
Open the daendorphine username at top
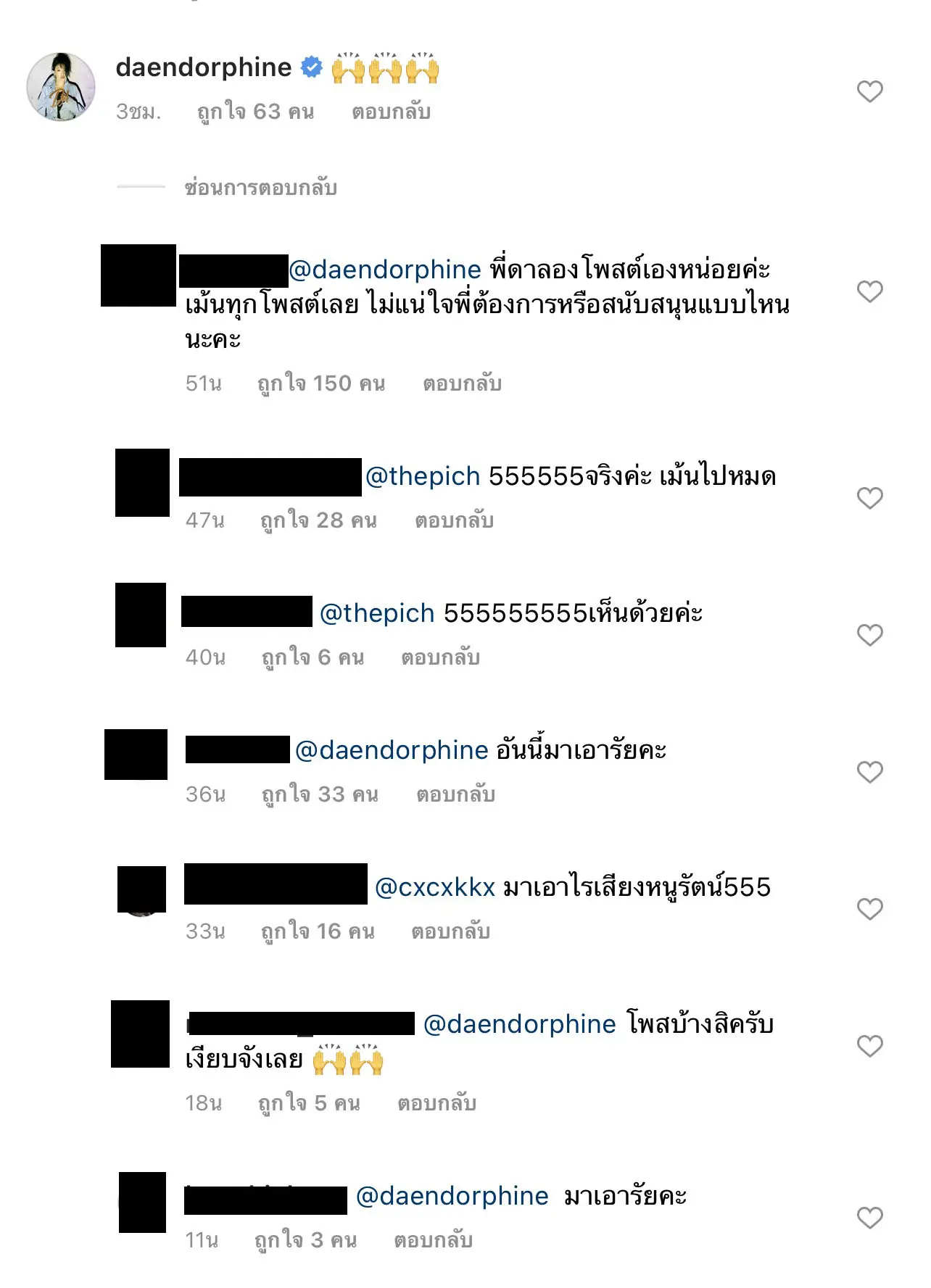coord(204,67)
